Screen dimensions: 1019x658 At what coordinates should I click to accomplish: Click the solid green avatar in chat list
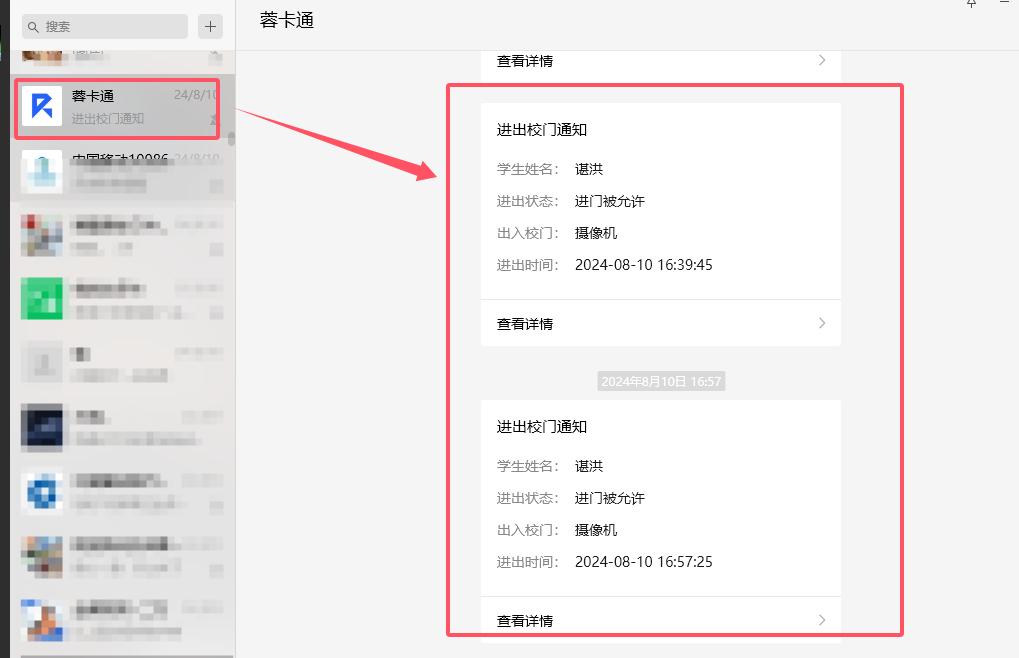(x=42, y=298)
